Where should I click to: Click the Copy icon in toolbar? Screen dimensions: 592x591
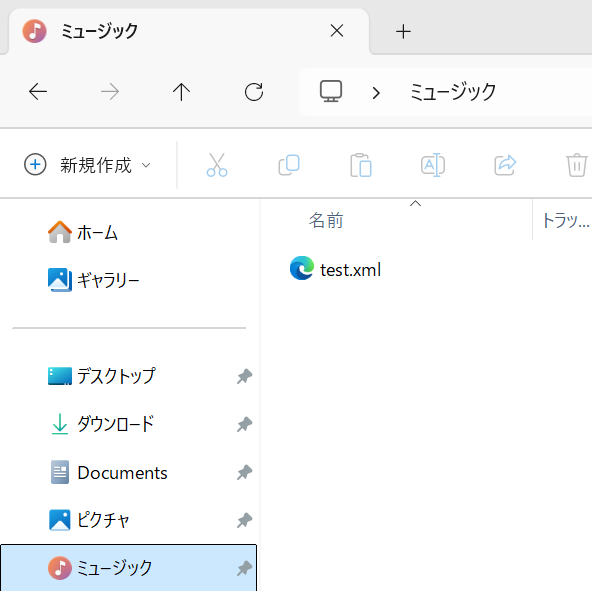tap(289, 165)
